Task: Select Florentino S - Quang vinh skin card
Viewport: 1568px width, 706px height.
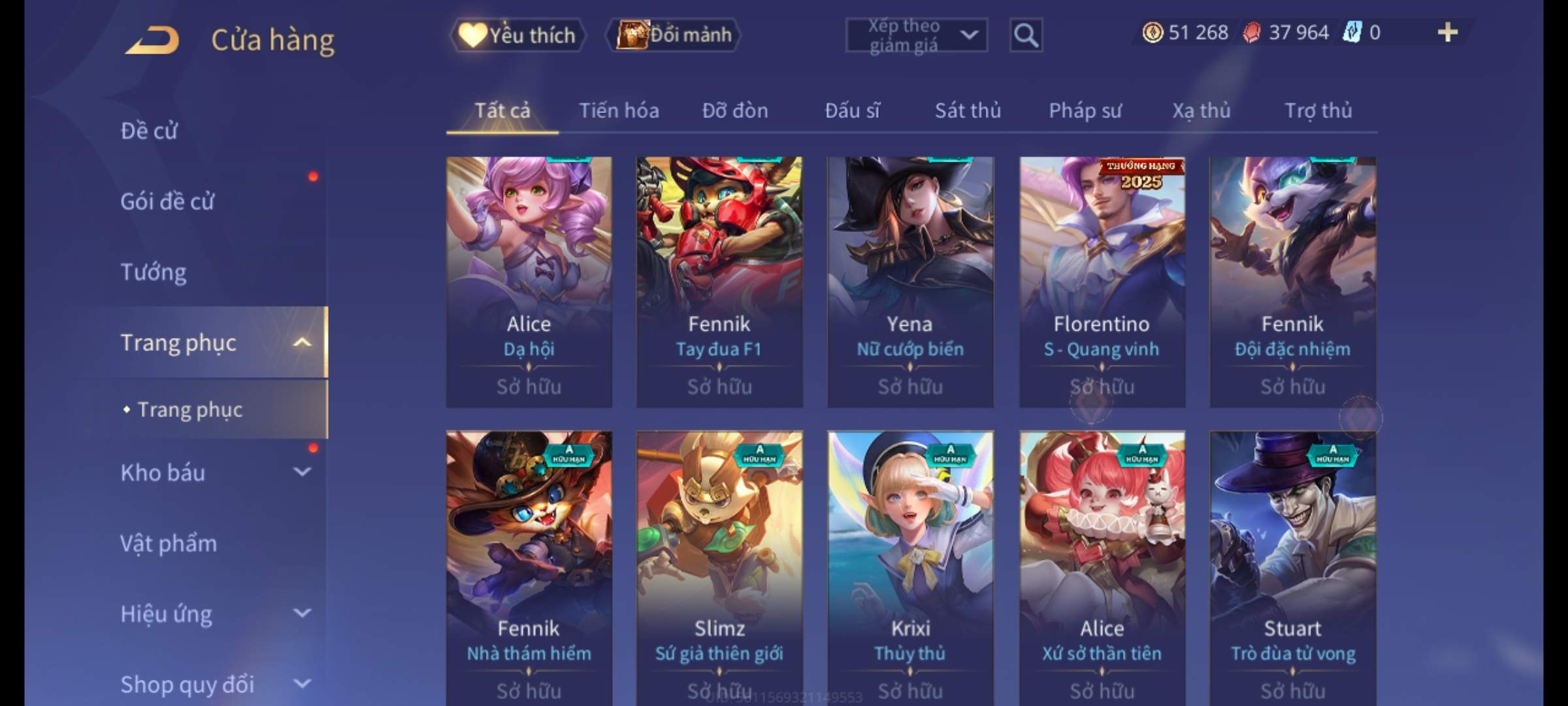Action: [x=1102, y=282]
